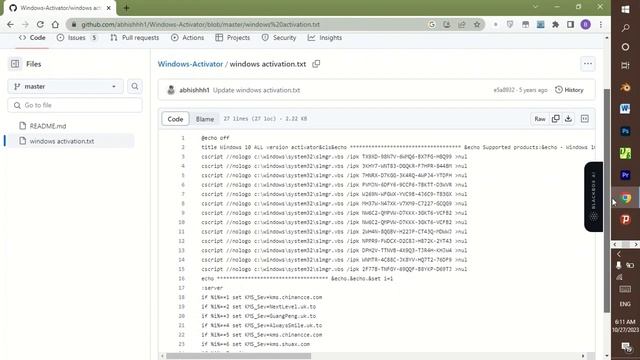The width and height of the screenshot is (640, 360).
Task: Click the ':server' code line
Action: [212, 288]
